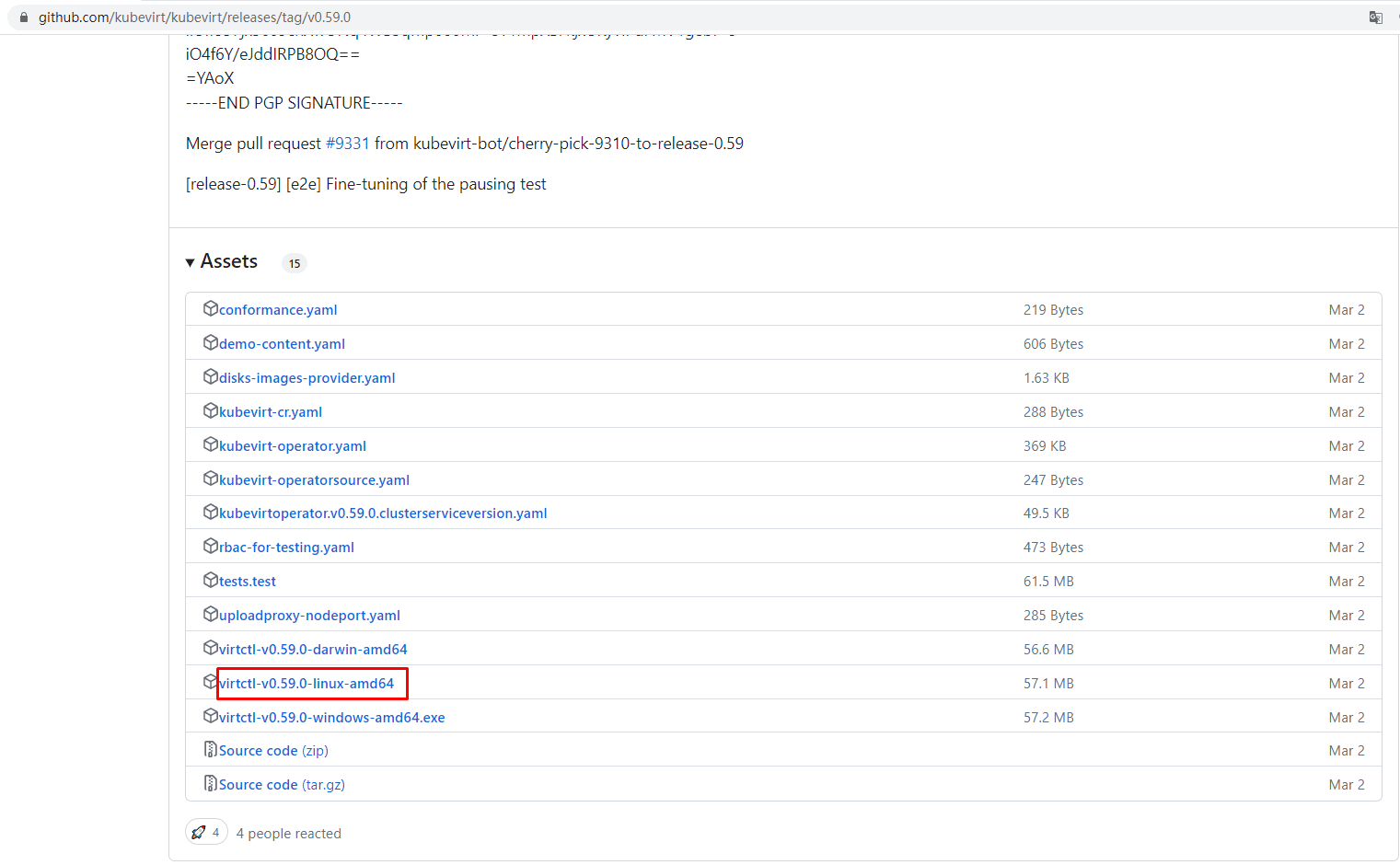Download kubevirtoperator.v0.59.0.clusterserviceversion.yaml
The image size is (1400, 865).
coord(383,513)
